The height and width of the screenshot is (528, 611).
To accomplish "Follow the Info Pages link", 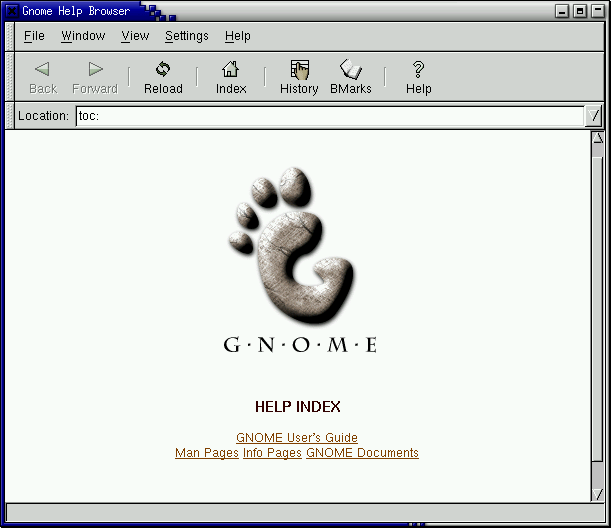I will [272, 453].
